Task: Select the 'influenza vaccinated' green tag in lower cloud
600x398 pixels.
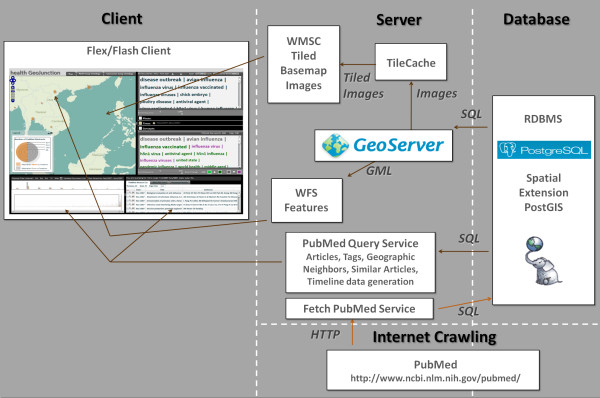Action: [x=163, y=147]
